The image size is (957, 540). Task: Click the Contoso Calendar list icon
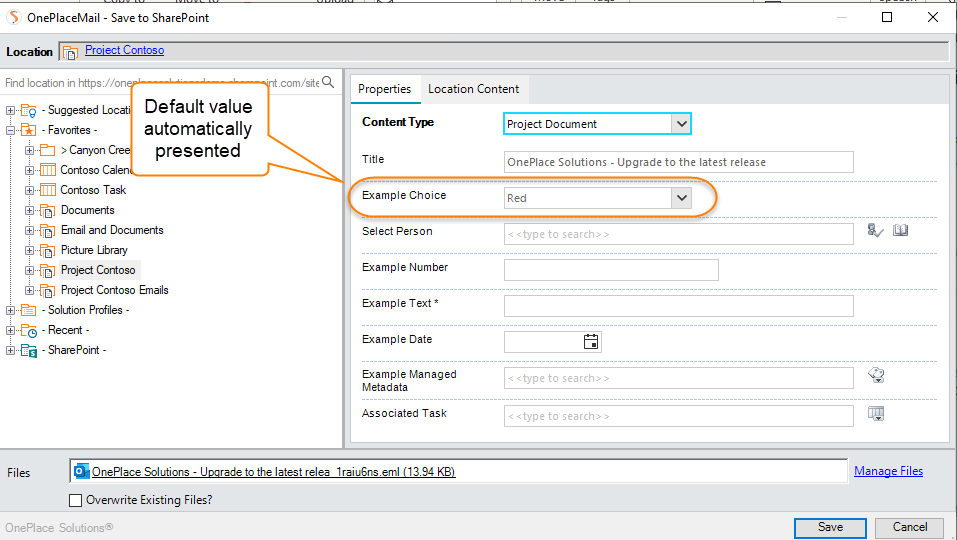[48, 170]
